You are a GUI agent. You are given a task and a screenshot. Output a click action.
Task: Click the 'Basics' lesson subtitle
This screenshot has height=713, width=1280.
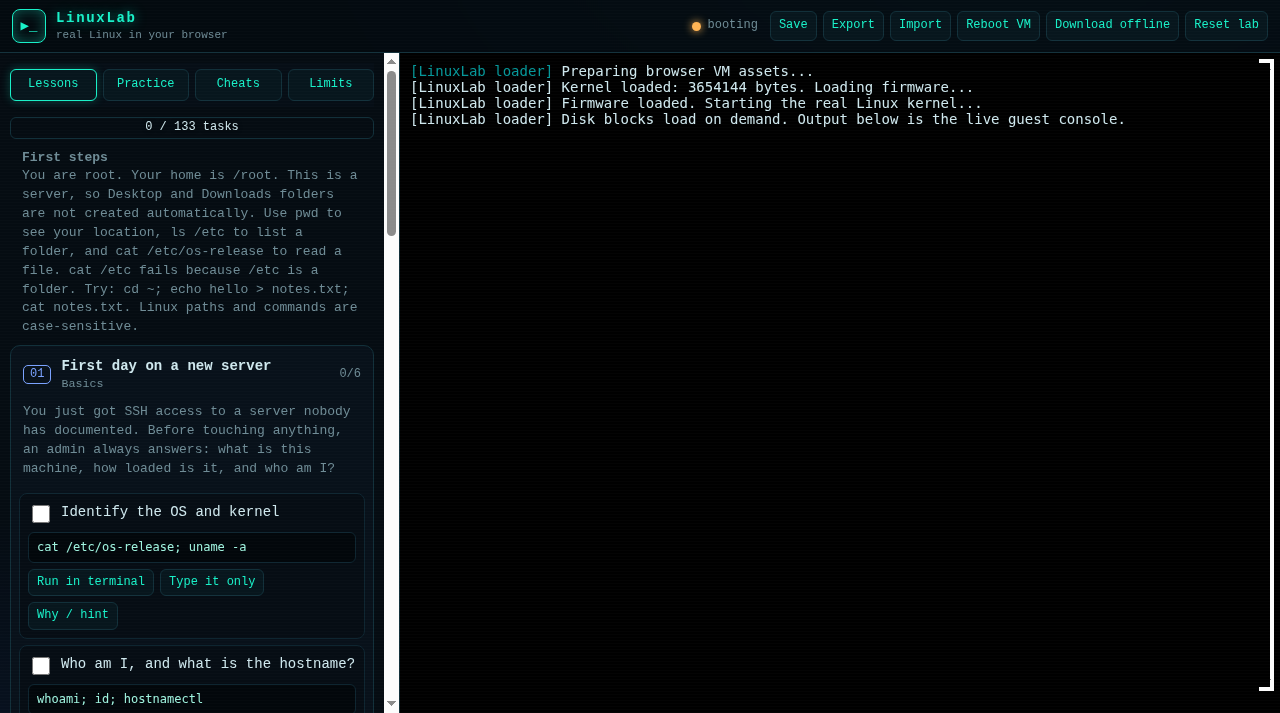pos(82,384)
